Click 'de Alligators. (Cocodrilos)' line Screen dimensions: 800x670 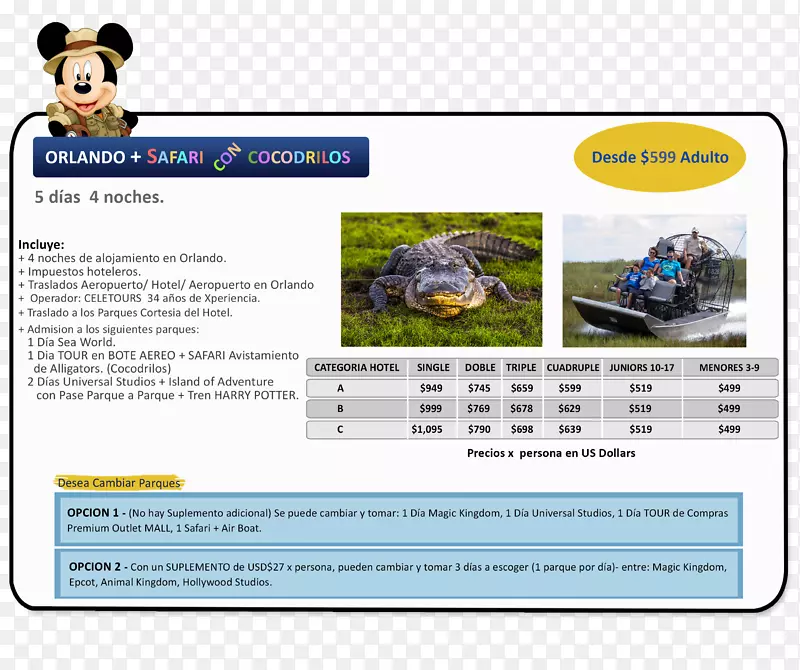[x=102, y=368]
